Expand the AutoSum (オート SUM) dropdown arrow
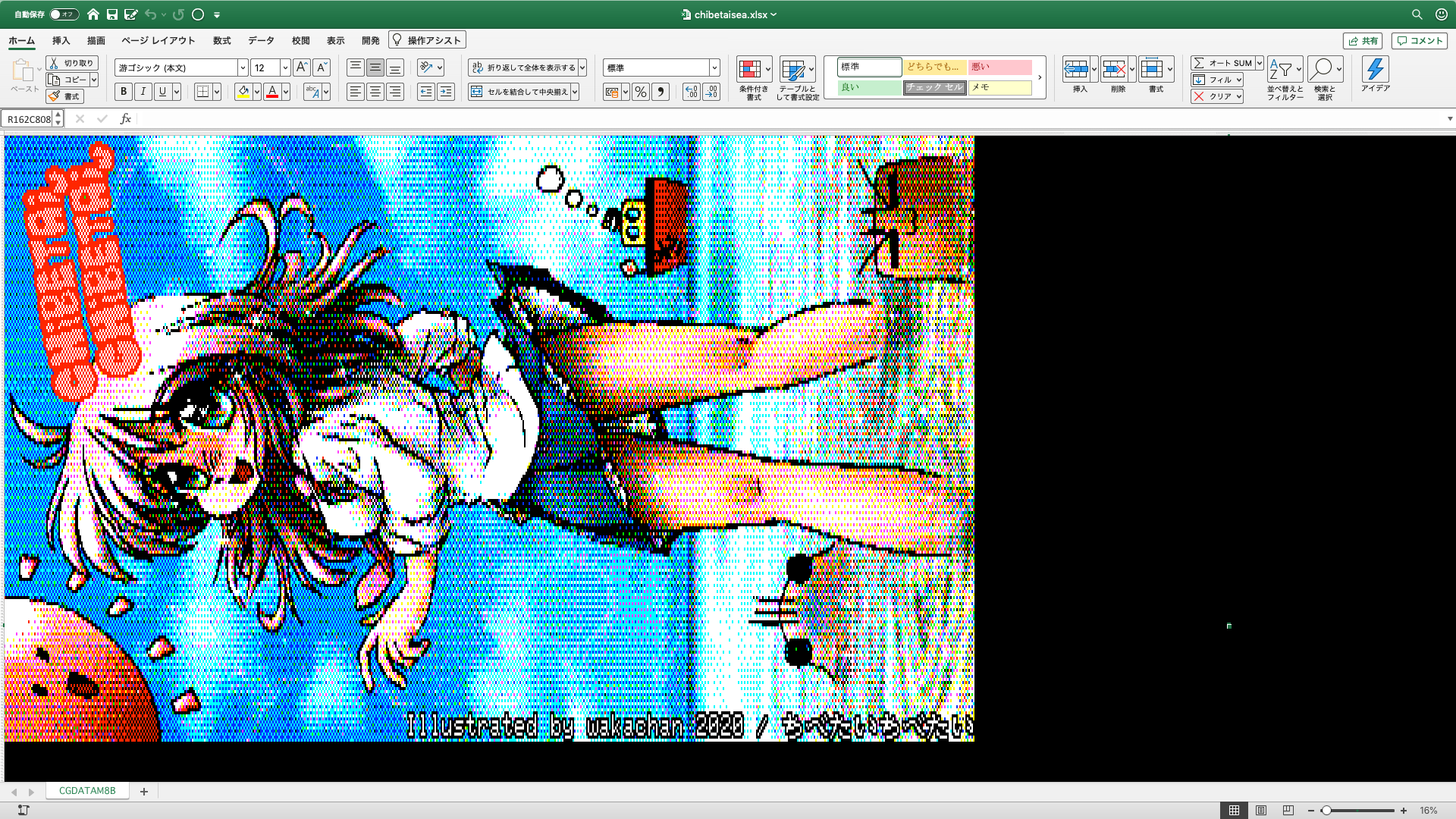The image size is (1456, 819). click(x=1259, y=63)
